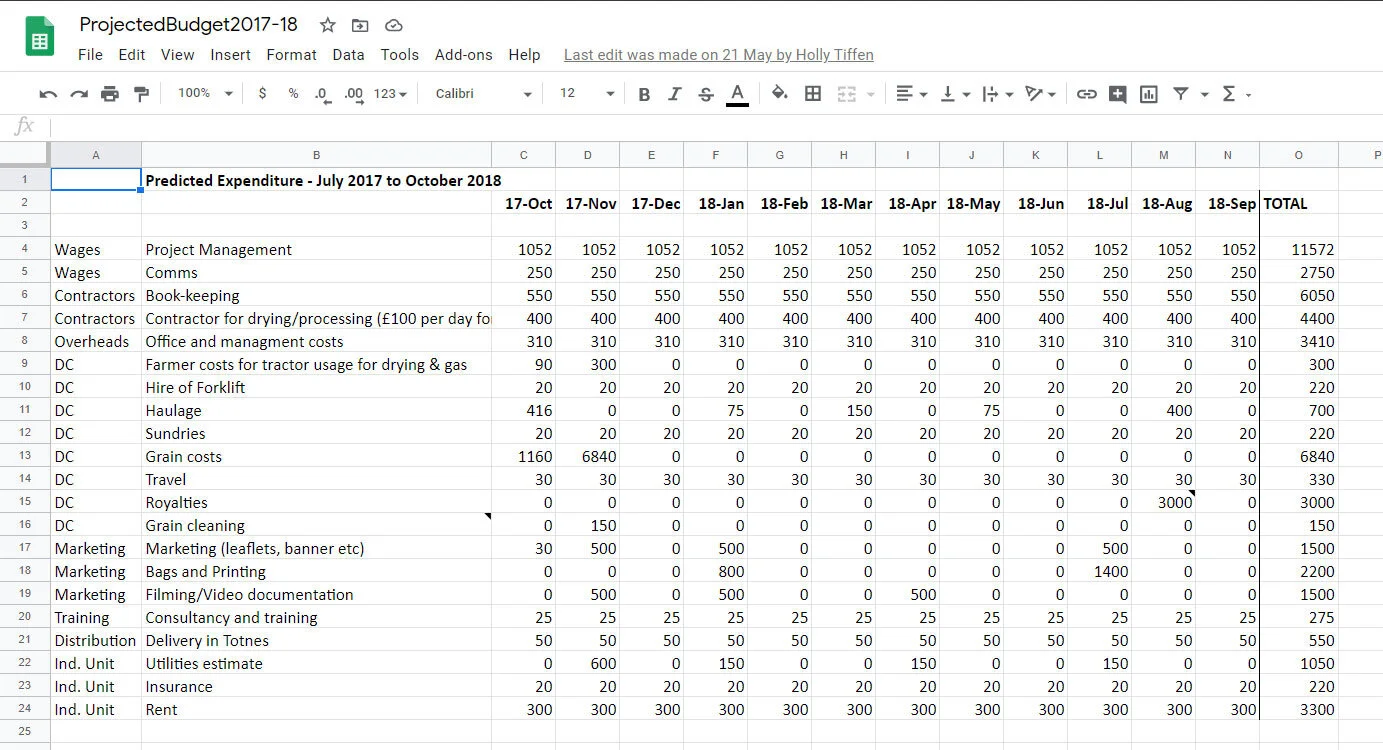1383x750 pixels.
Task: Open the Edit menu
Action: click(131, 55)
